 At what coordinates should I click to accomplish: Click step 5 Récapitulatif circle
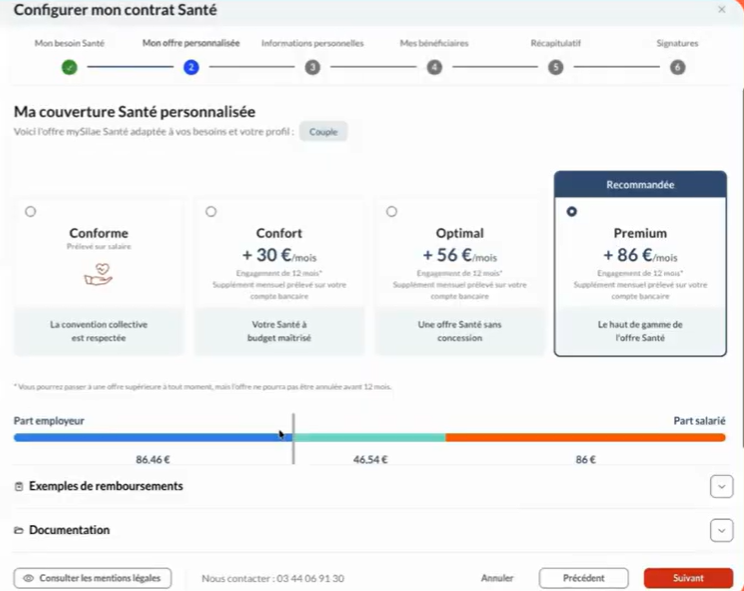(x=555, y=67)
